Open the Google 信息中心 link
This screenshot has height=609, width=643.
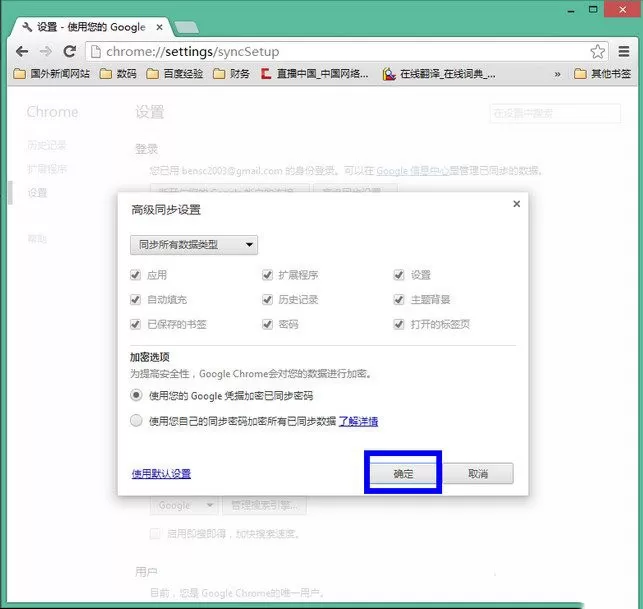click(413, 171)
